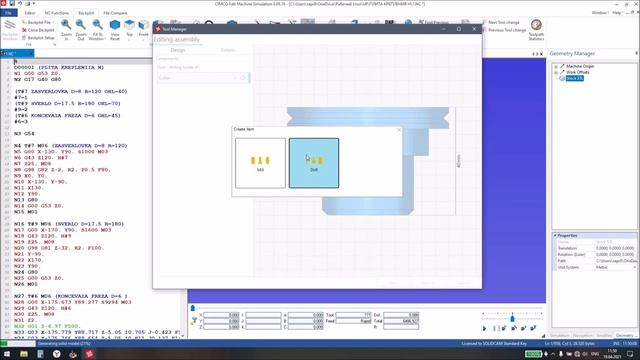Open the Help menu
640x360 pixels.
pos(617,13)
